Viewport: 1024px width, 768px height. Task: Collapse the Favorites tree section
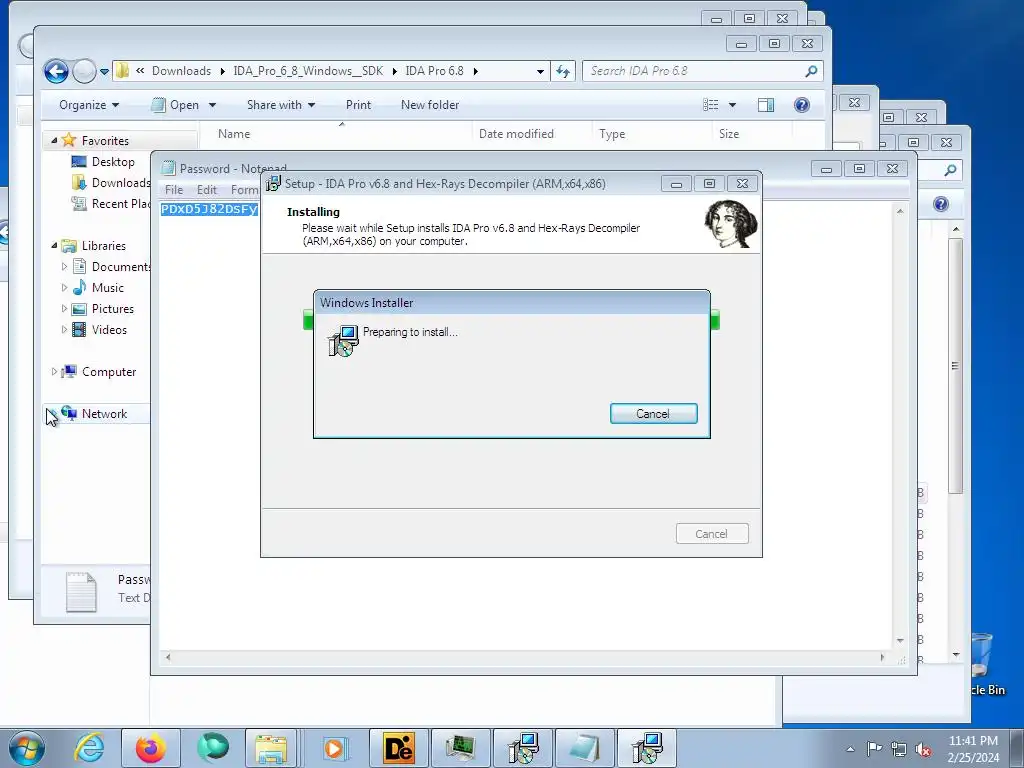tap(54, 140)
